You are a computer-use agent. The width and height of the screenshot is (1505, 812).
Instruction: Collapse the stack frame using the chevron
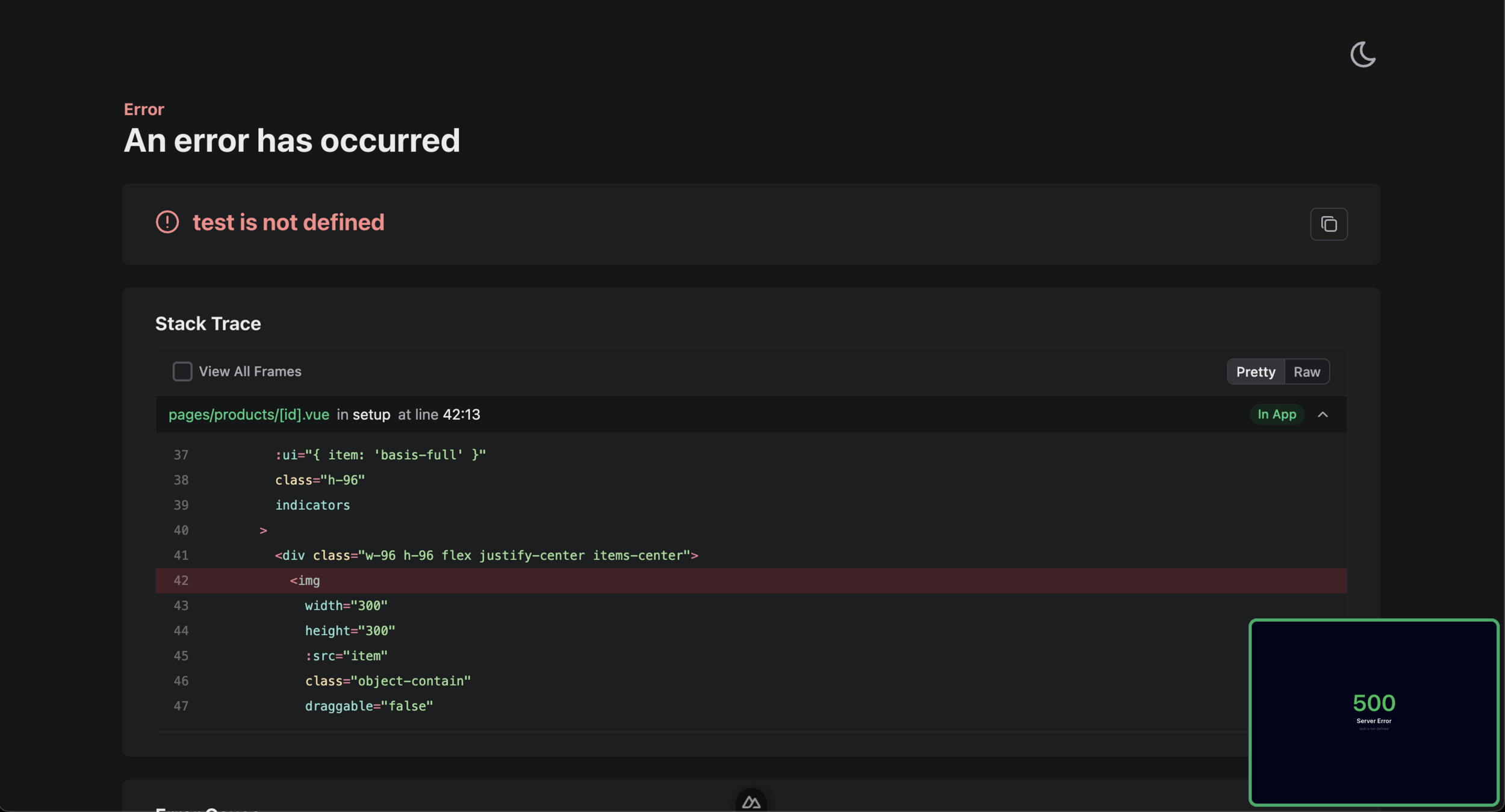pos(1323,415)
